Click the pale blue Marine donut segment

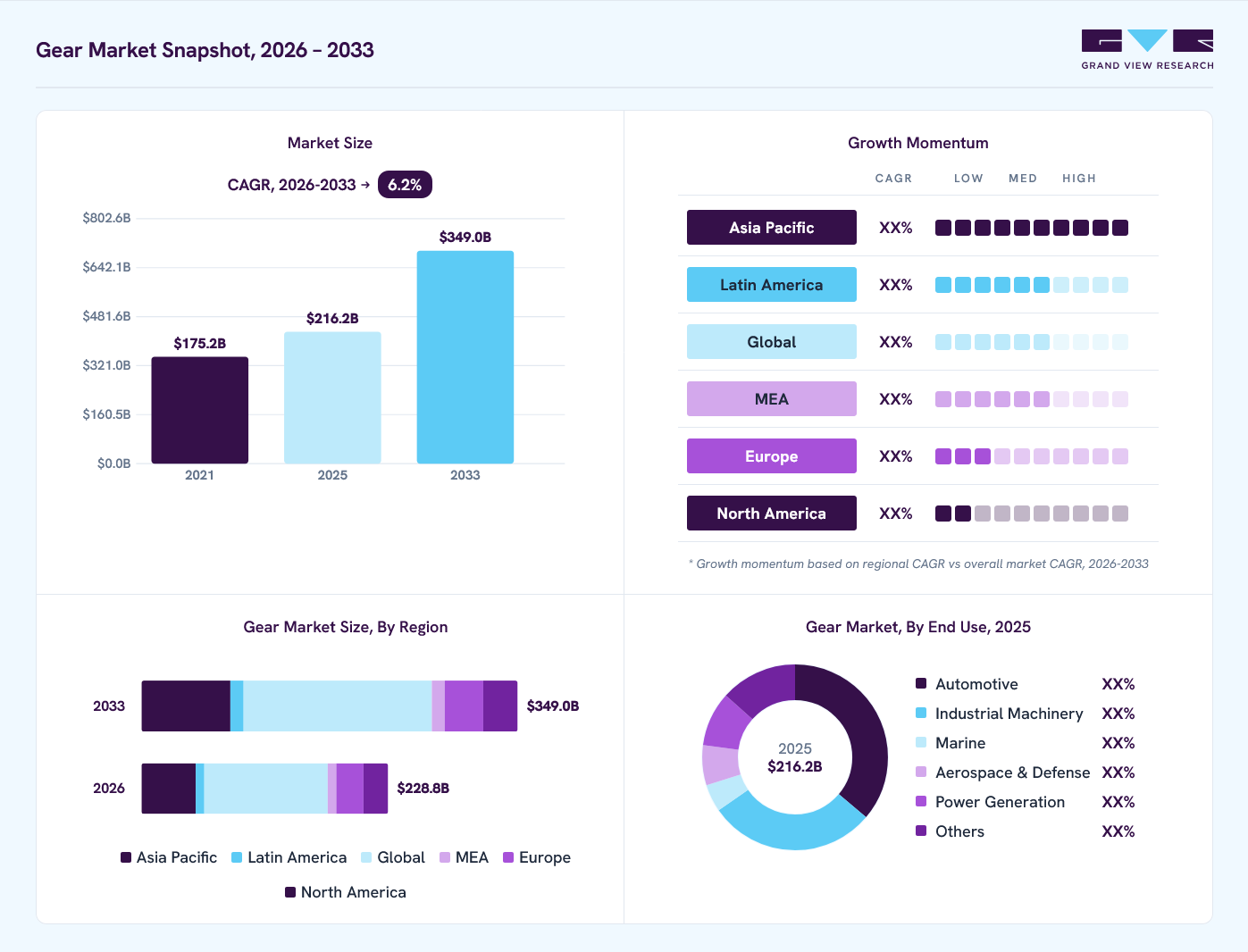click(726, 791)
